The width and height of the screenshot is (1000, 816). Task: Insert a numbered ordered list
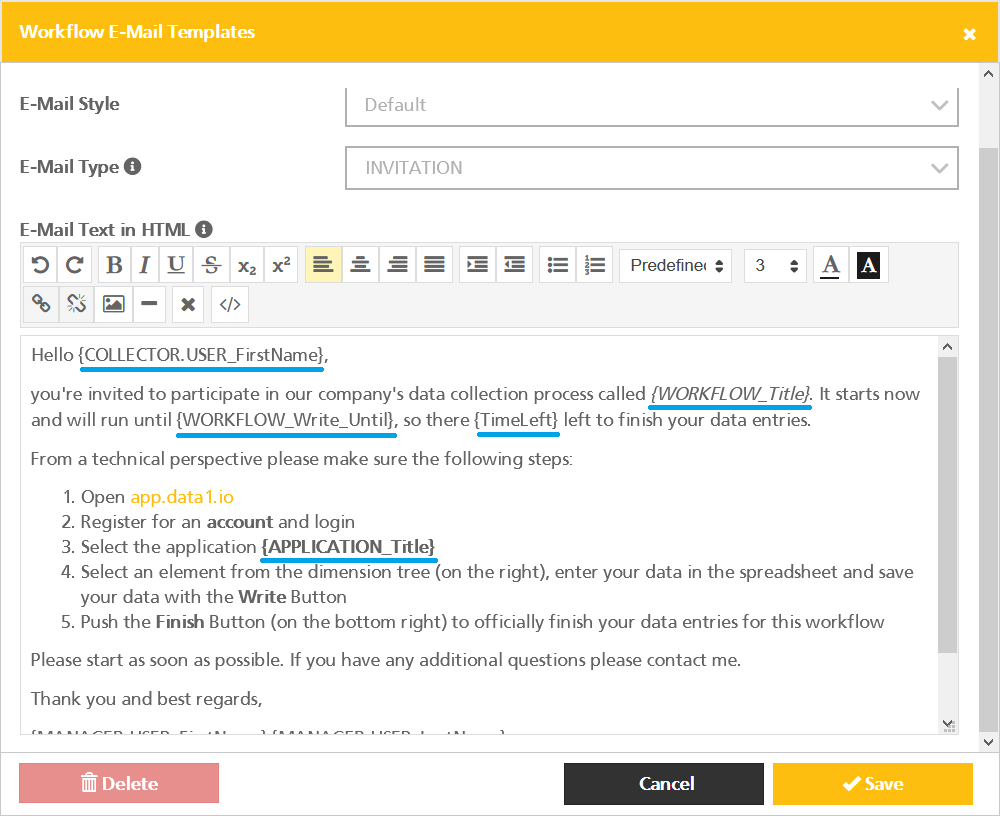595,265
